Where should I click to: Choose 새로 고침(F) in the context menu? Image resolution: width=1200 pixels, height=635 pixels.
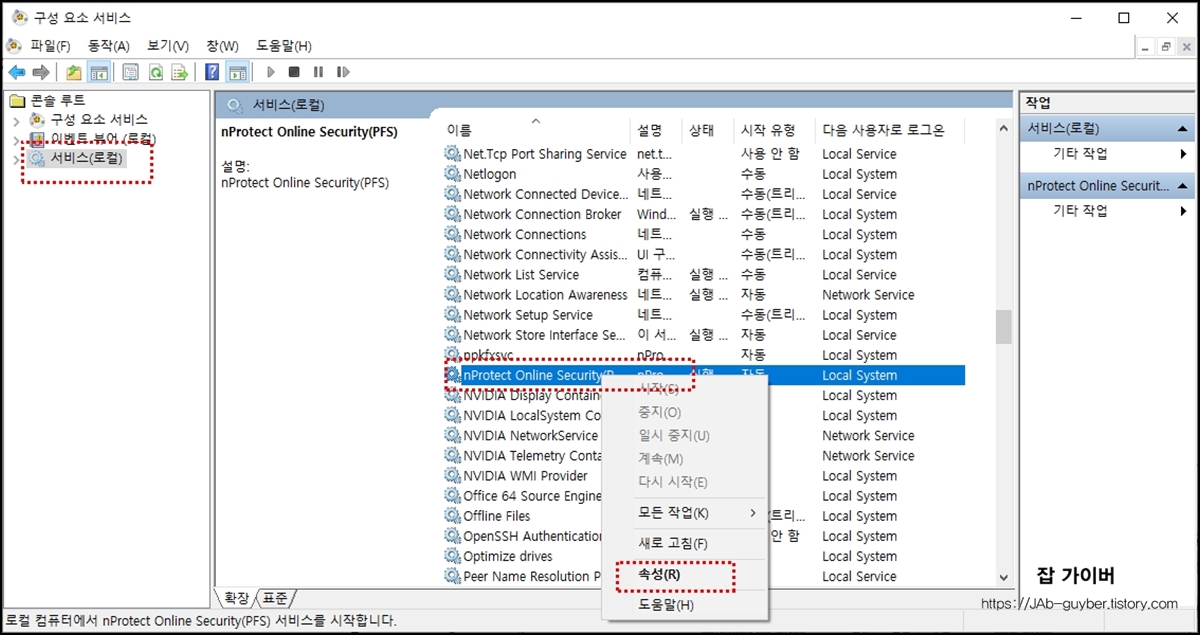pos(687,544)
